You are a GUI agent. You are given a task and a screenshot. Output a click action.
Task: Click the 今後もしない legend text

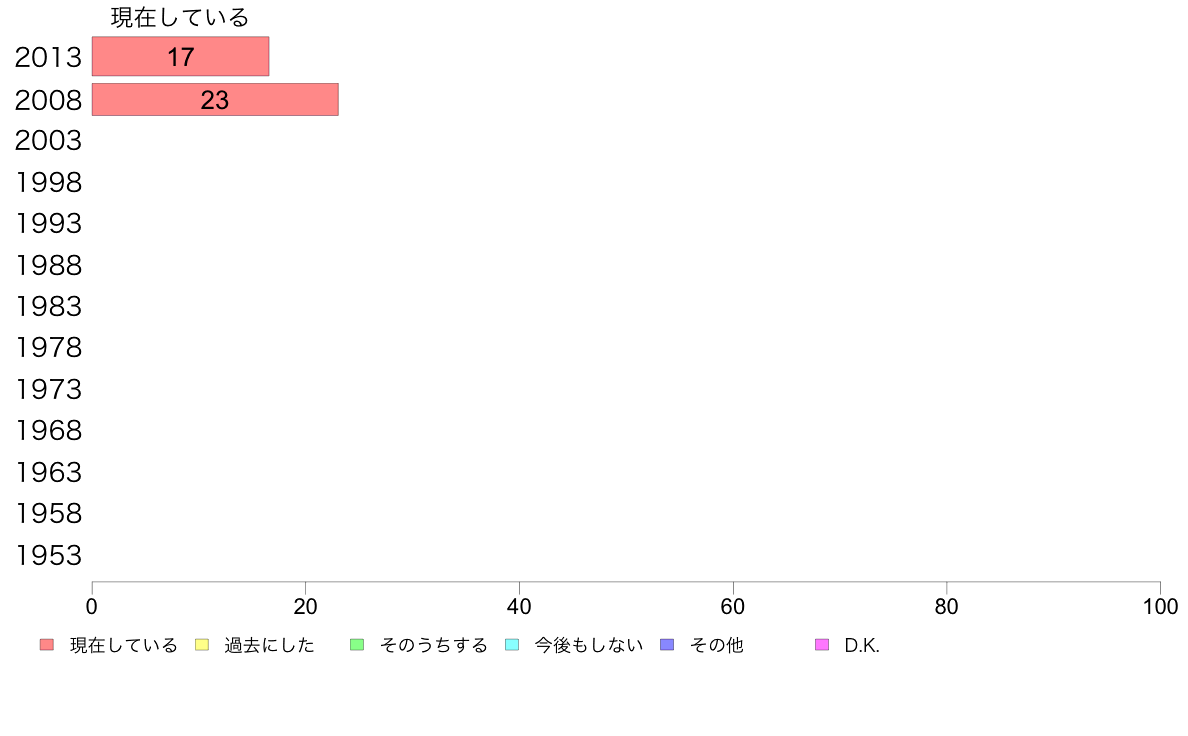click(x=589, y=645)
